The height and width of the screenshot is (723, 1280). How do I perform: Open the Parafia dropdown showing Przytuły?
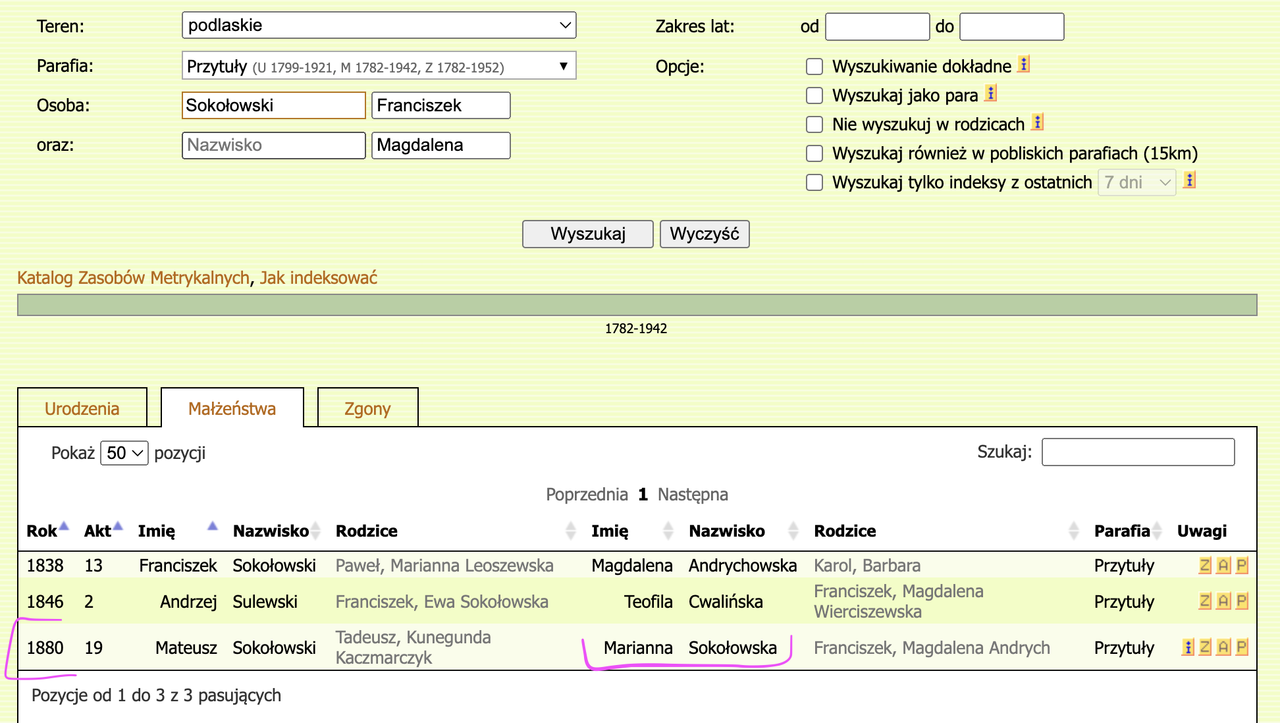point(380,67)
